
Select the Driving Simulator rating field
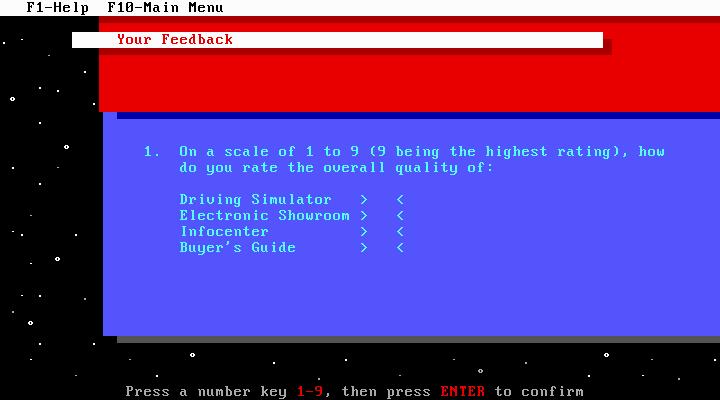point(382,200)
